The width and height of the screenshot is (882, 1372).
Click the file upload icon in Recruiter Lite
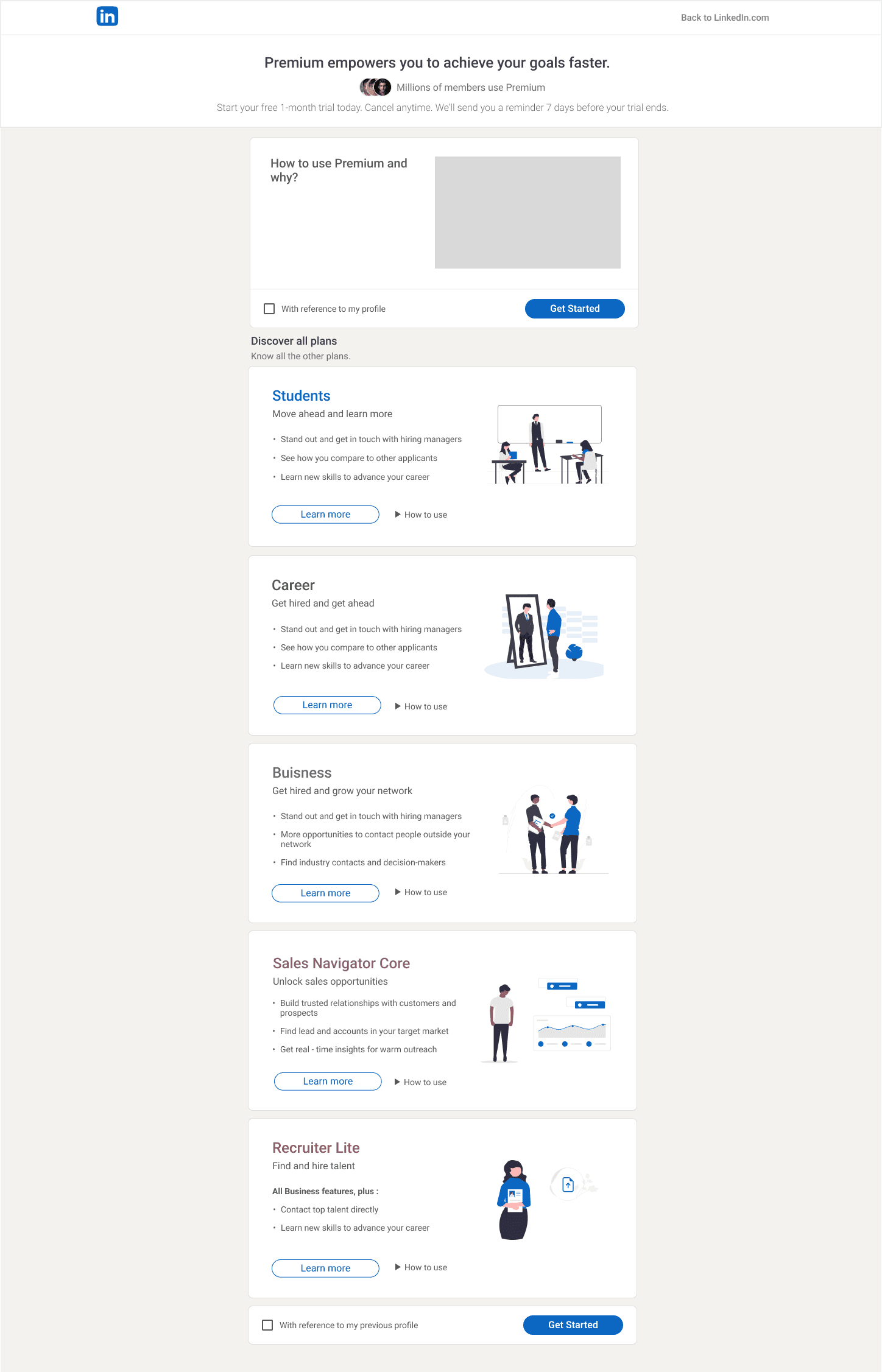click(568, 1184)
